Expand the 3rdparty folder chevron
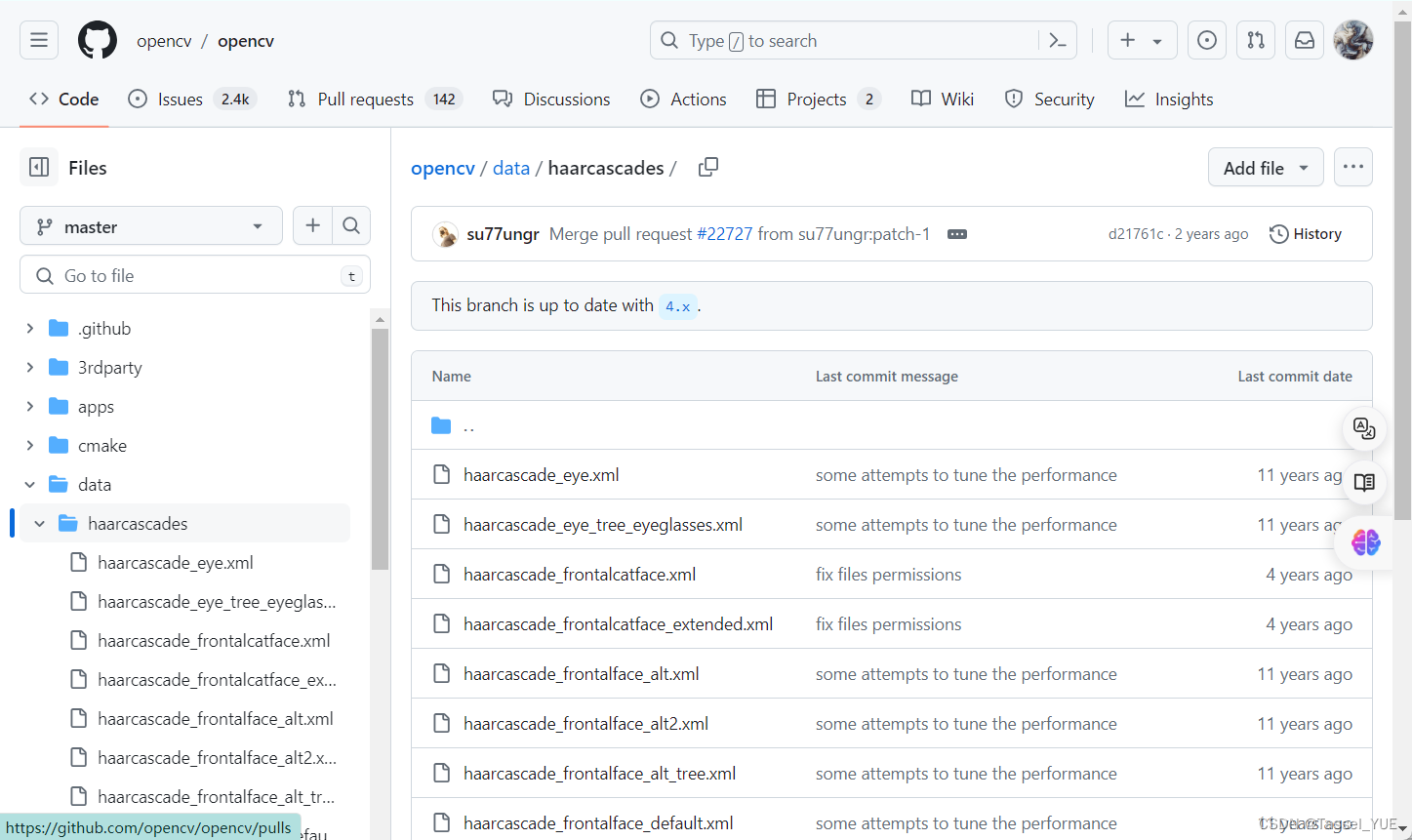The width and height of the screenshot is (1412, 840). 30,368
